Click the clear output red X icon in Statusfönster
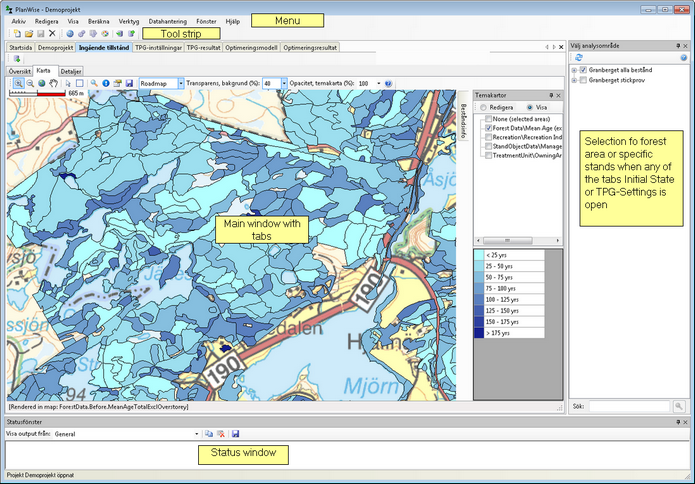Screen dimensions: 695x484 pyautogui.click(x=221, y=434)
